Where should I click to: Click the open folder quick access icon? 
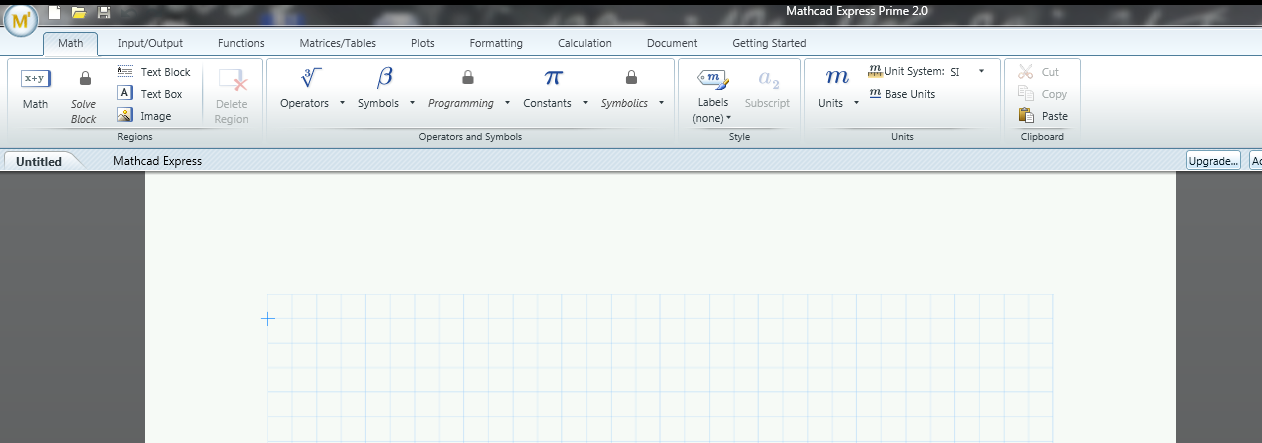coord(78,12)
